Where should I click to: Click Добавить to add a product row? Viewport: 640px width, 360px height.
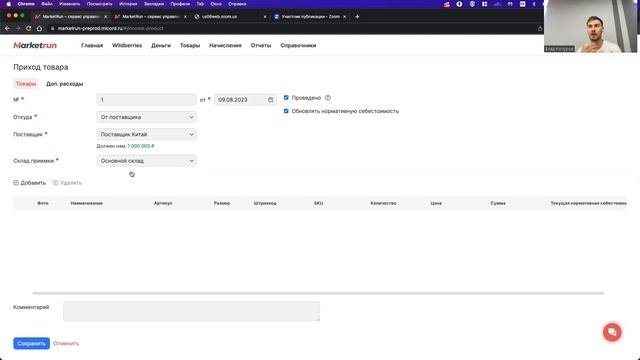[x=29, y=183]
